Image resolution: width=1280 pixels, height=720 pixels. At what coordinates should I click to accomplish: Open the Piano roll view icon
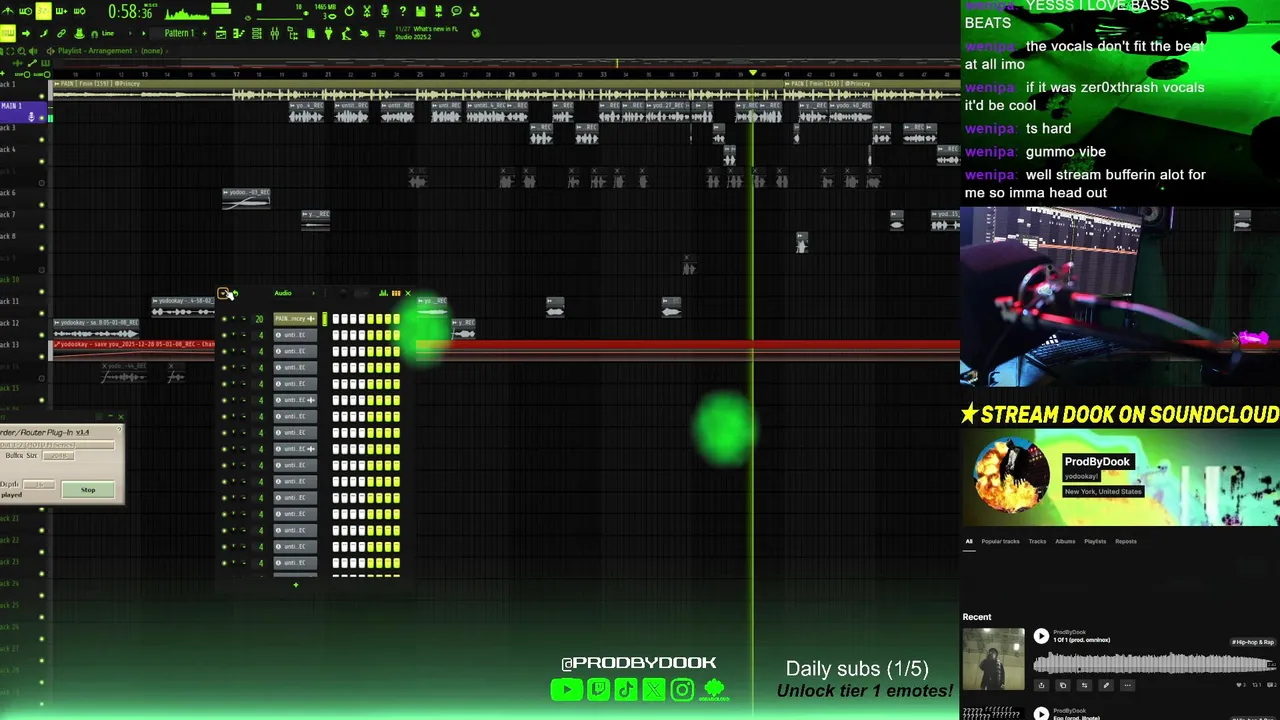coord(239,33)
